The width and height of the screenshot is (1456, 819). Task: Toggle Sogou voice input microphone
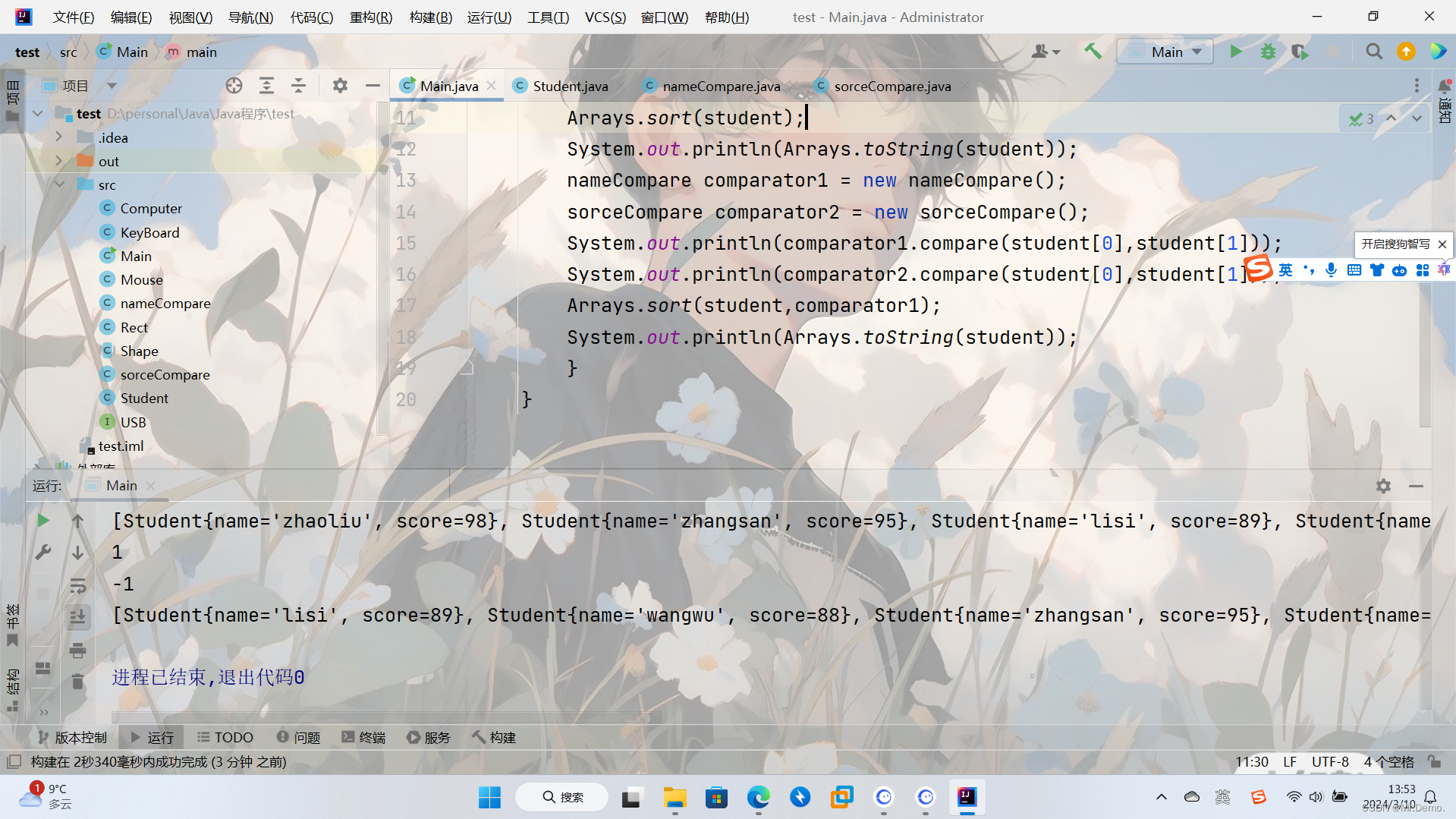pos(1331,270)
